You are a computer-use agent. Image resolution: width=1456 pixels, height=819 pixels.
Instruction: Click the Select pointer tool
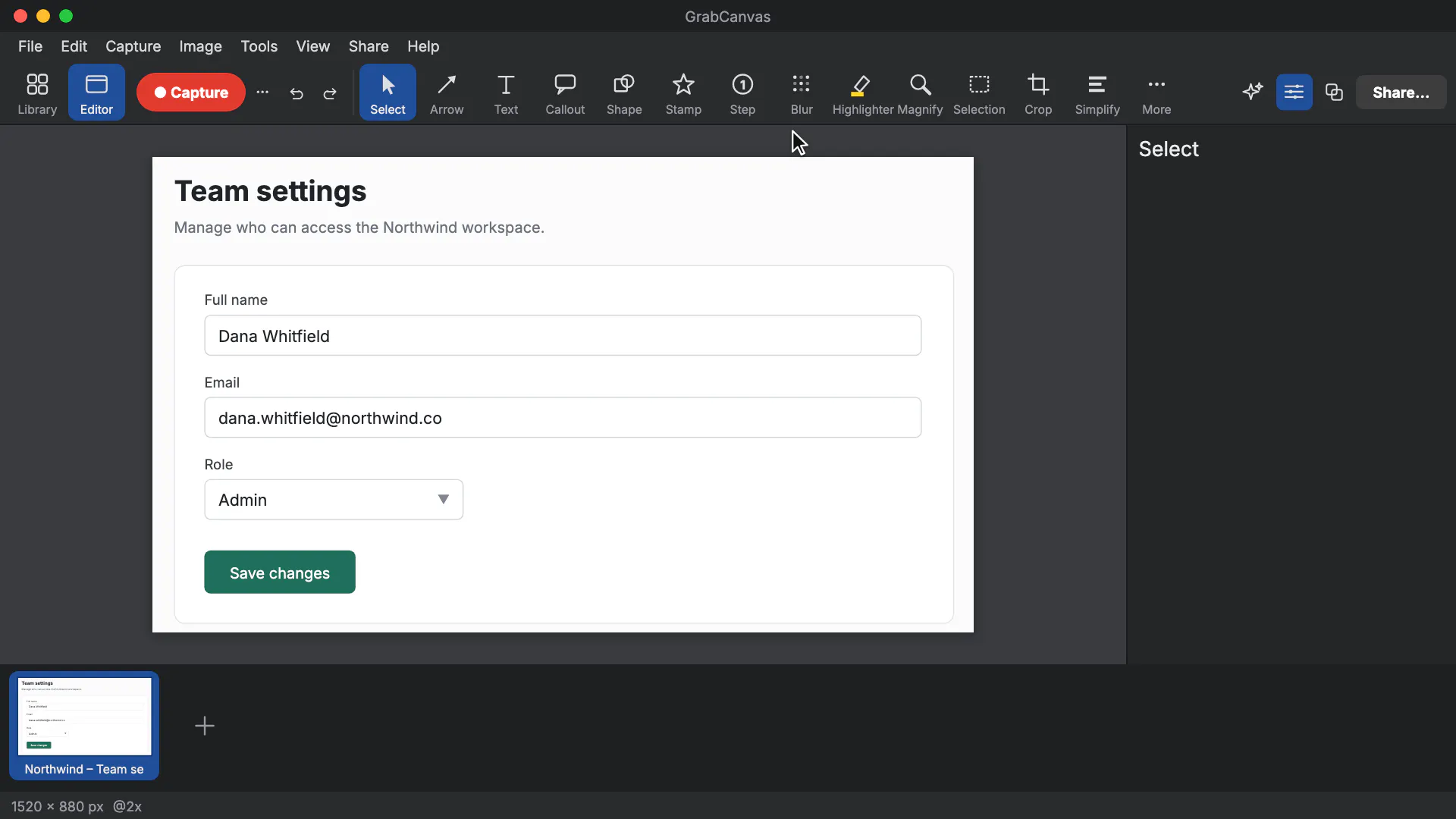coord(388,93)
